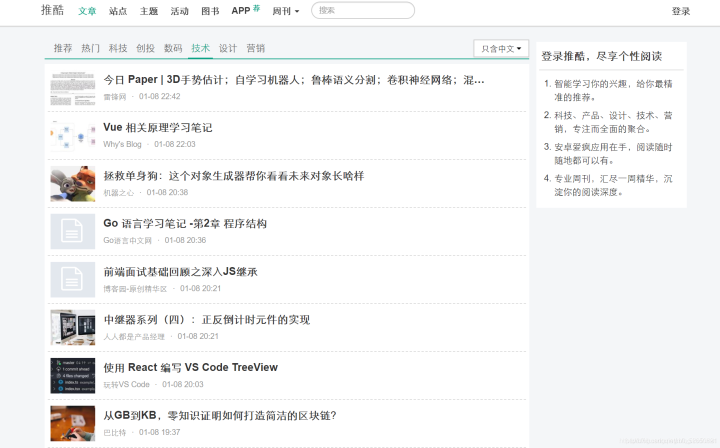Click the playing cards thumbnail for 从GB到KB

tap(73, 423)
